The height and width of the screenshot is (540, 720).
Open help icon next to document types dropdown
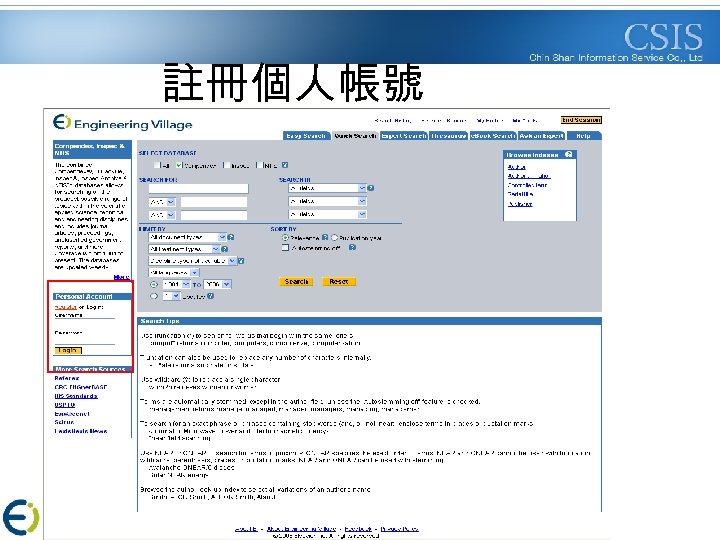click(x=231, y=237)
